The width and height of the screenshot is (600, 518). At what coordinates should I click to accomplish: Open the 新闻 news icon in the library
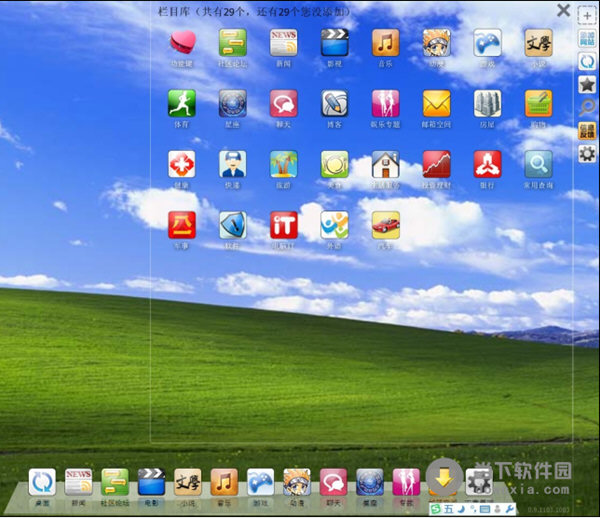[284, 42]
